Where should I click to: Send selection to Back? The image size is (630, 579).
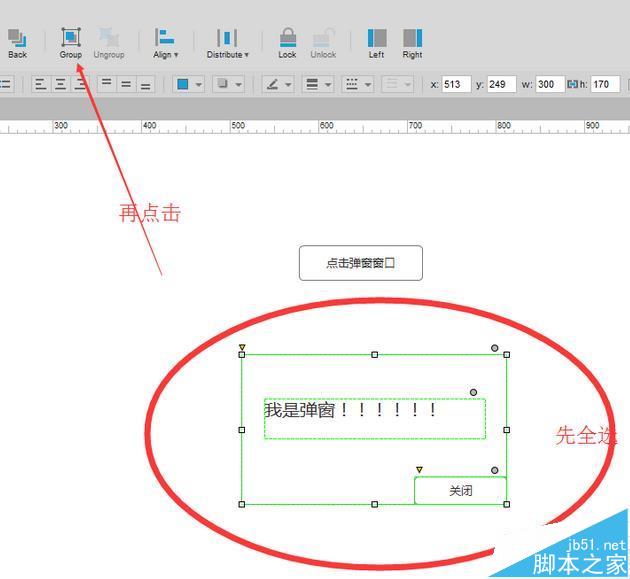(x=17, y=40)
